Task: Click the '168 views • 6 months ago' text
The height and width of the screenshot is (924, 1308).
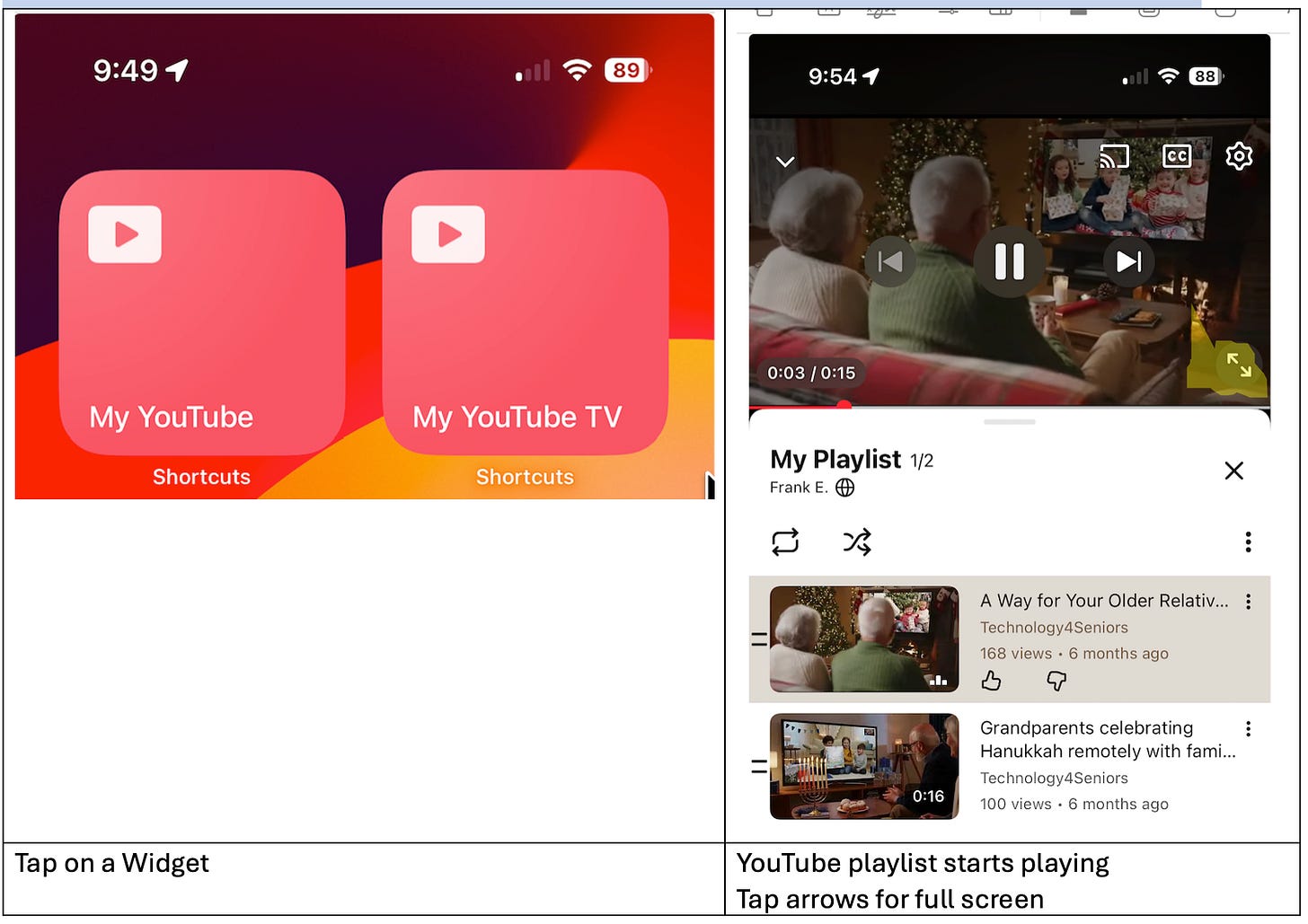Action: [x=1074, y=654]
